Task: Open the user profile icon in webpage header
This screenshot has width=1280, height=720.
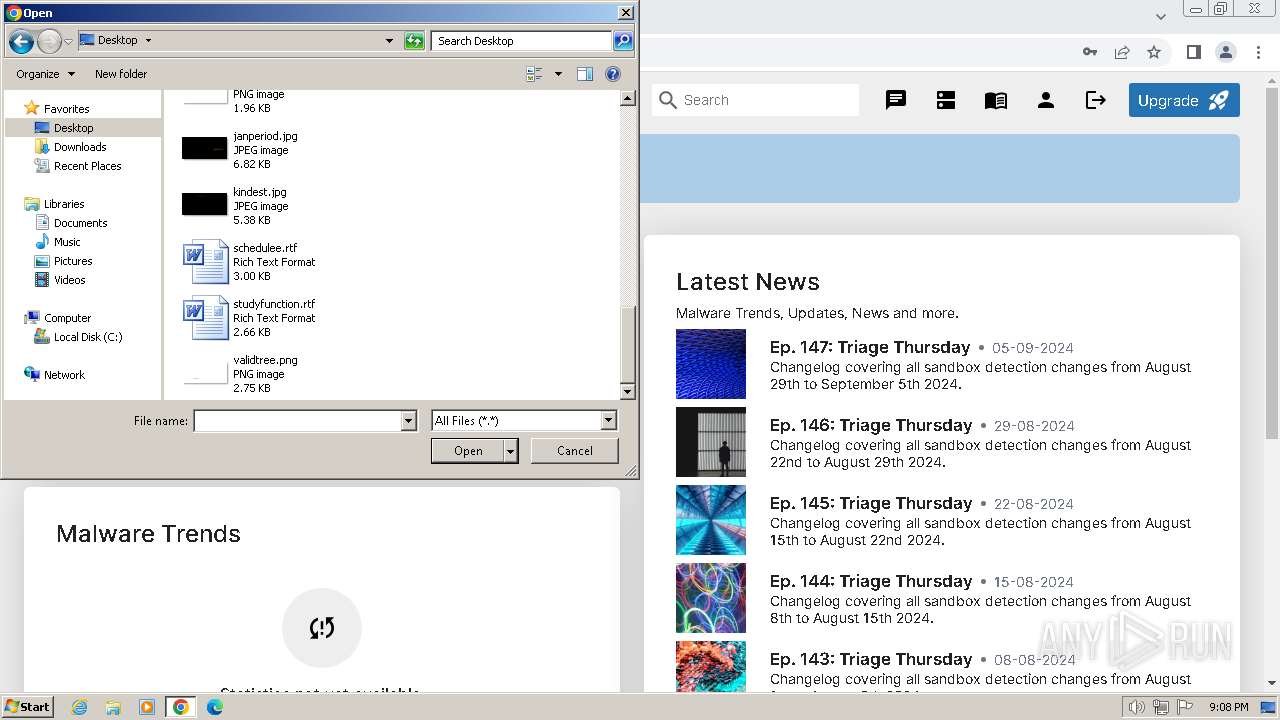Action: [x=1046, y=100]
